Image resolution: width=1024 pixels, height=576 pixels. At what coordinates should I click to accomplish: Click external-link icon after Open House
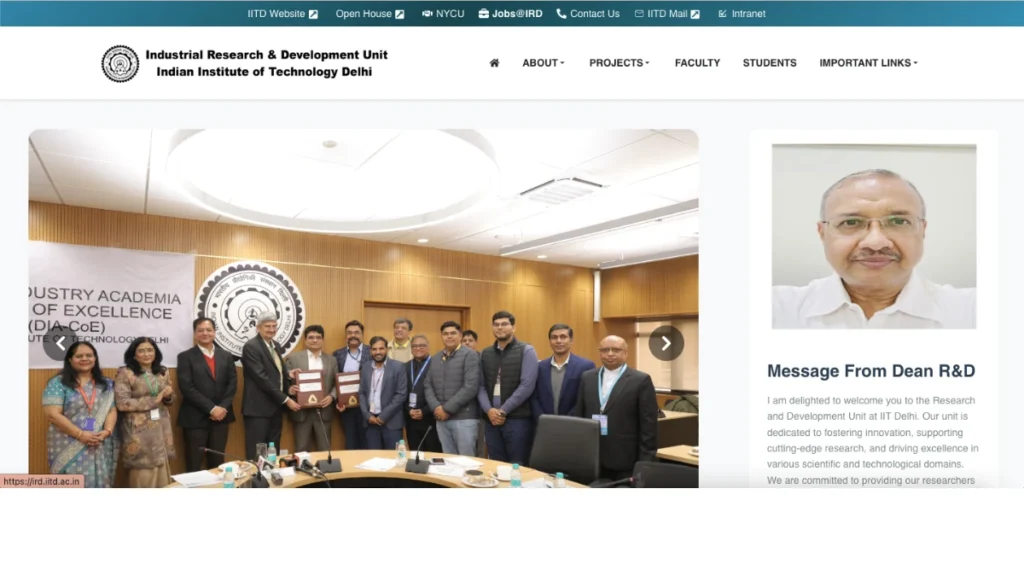400,14
